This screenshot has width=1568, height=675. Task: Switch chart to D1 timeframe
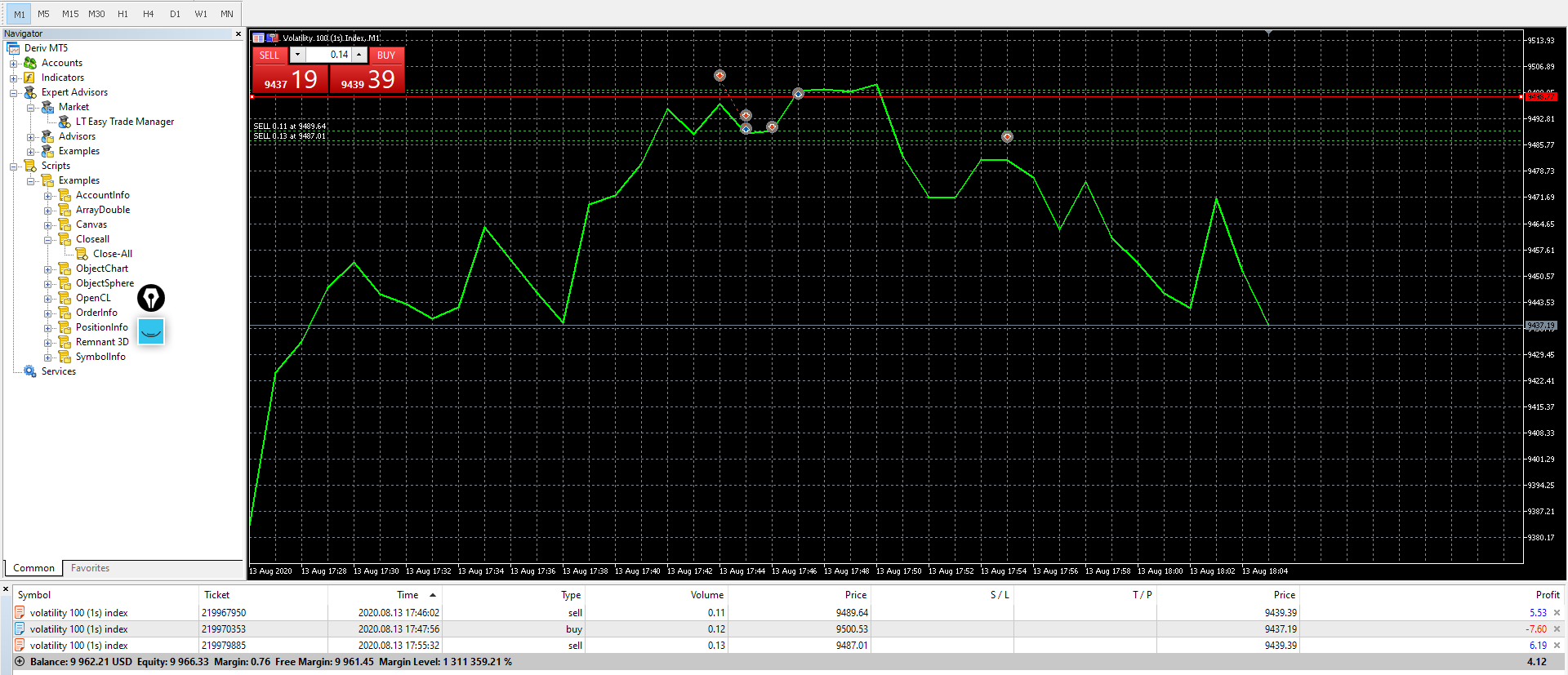click(175, 14)
